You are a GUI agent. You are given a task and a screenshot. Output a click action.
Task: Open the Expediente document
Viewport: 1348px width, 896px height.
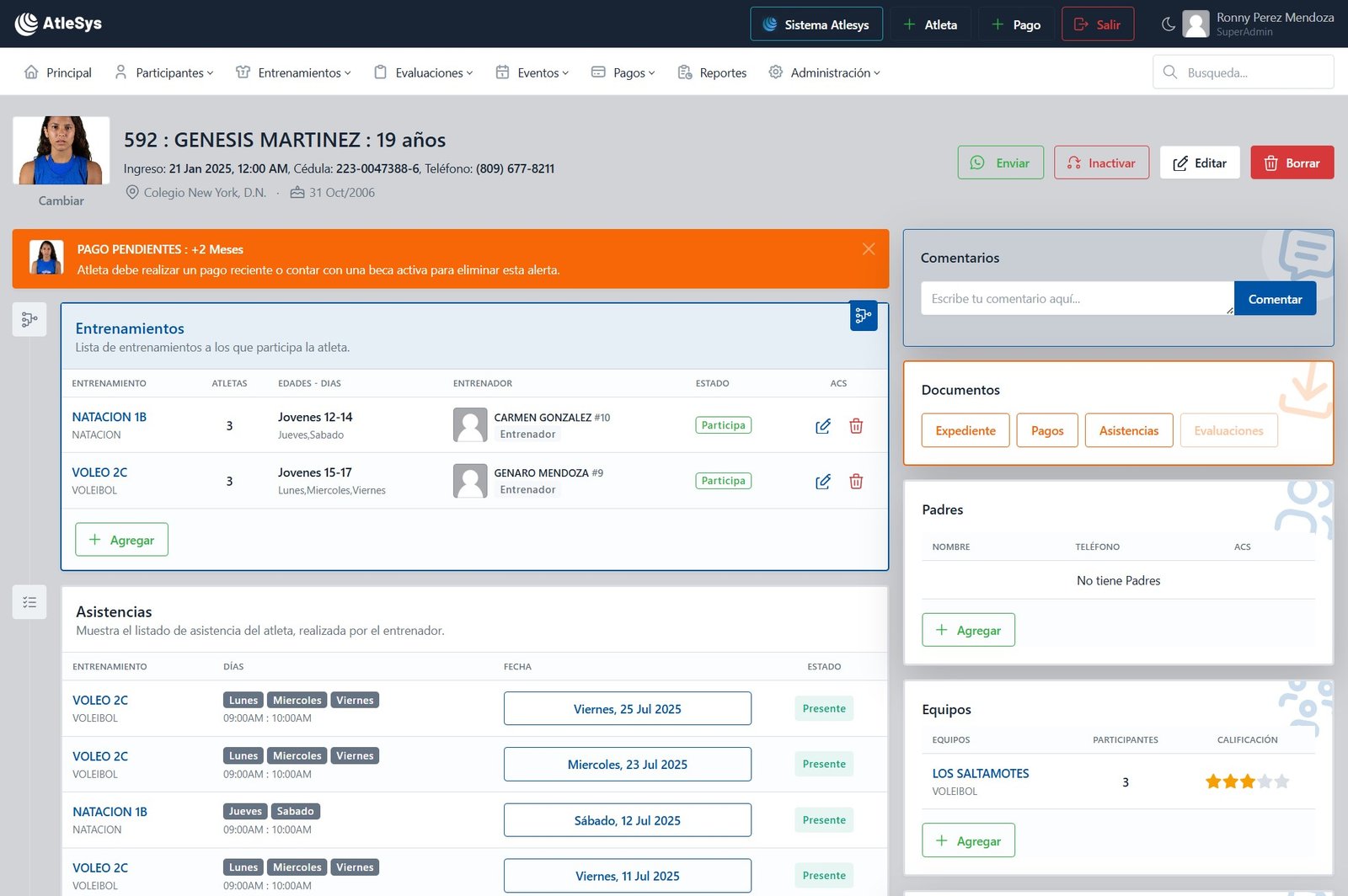coord(965,430)
